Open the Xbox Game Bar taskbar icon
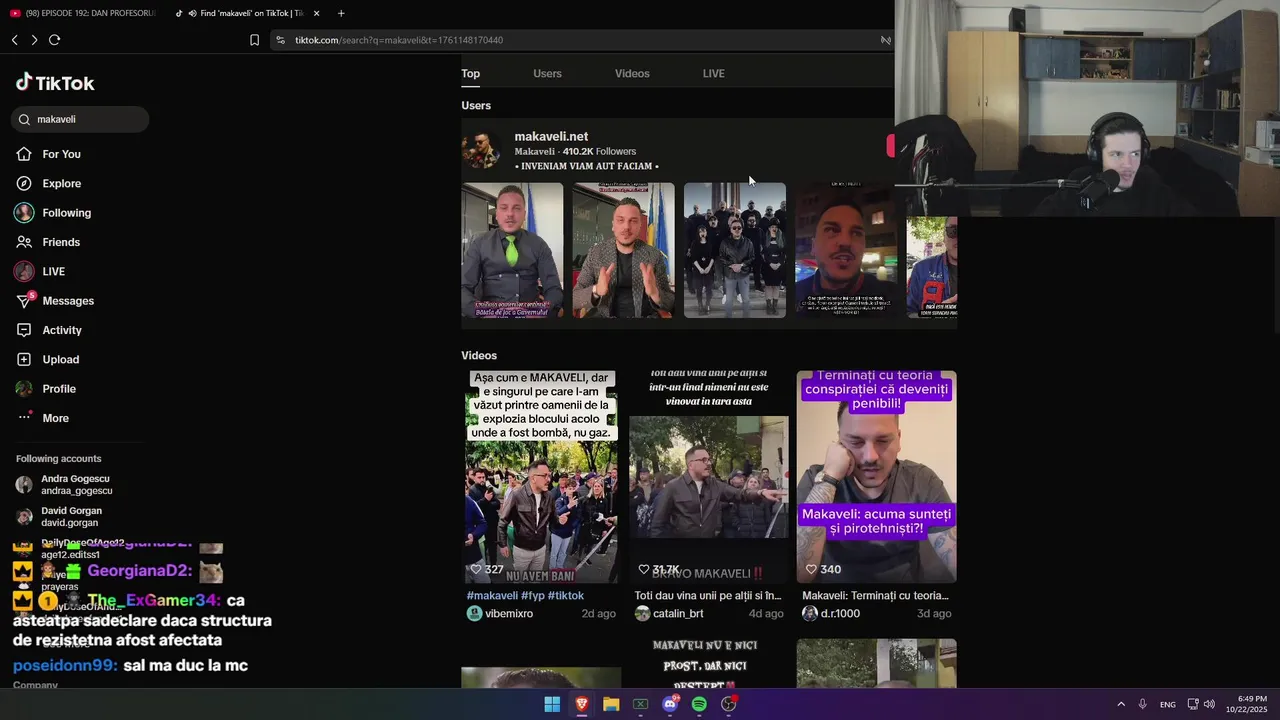The height and width of the screenshot is (720, 1280). point(640,704)
